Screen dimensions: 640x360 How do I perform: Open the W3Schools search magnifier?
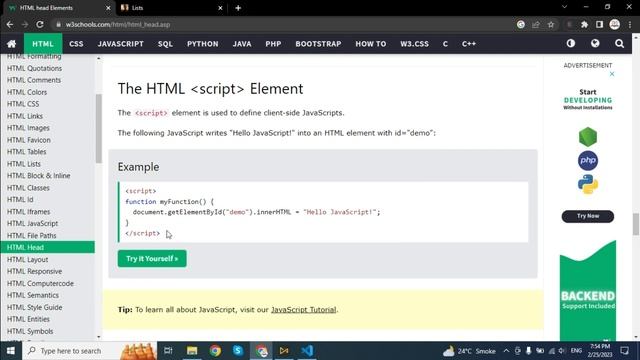point(619,43)
